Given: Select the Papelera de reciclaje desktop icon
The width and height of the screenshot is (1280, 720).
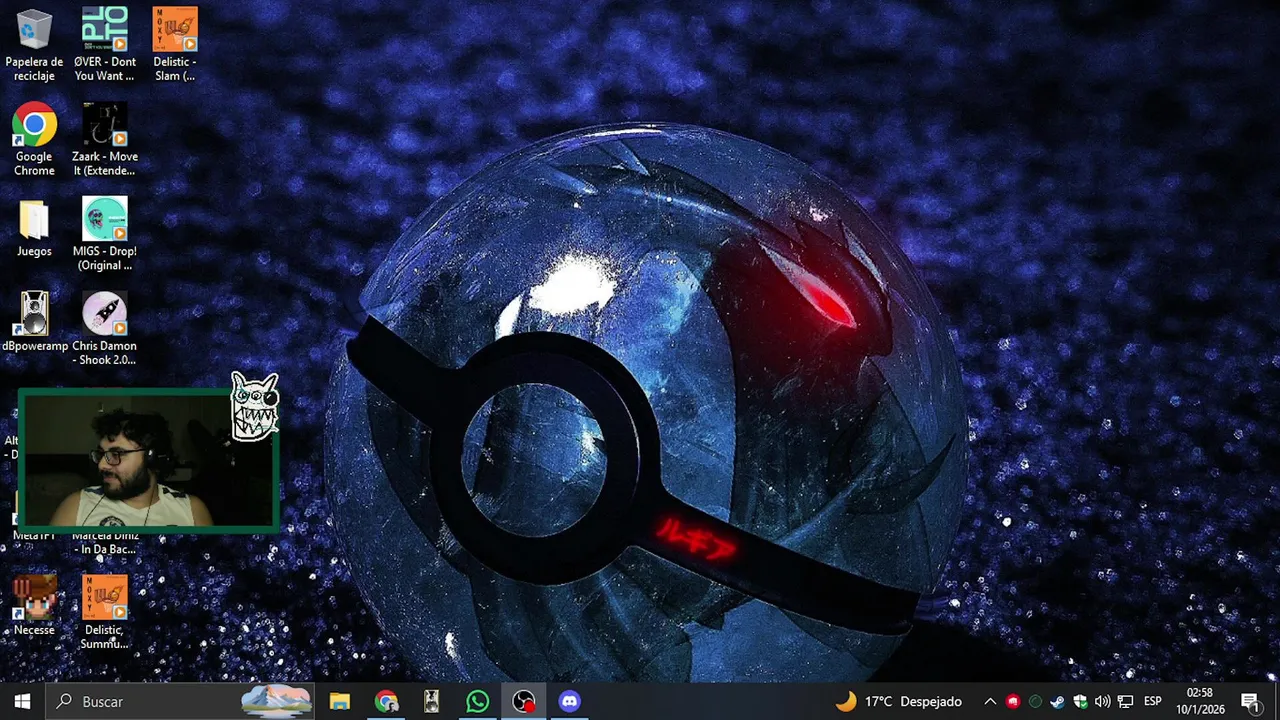Looking at the screenshot, I should click(x=34, y=44).
